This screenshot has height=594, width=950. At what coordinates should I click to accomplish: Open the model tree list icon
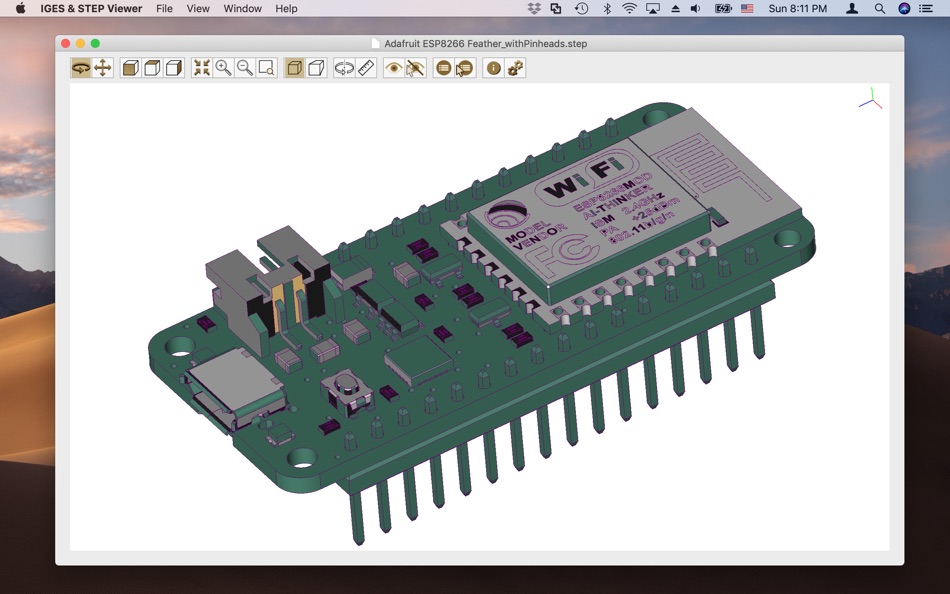tap(443, 68)
